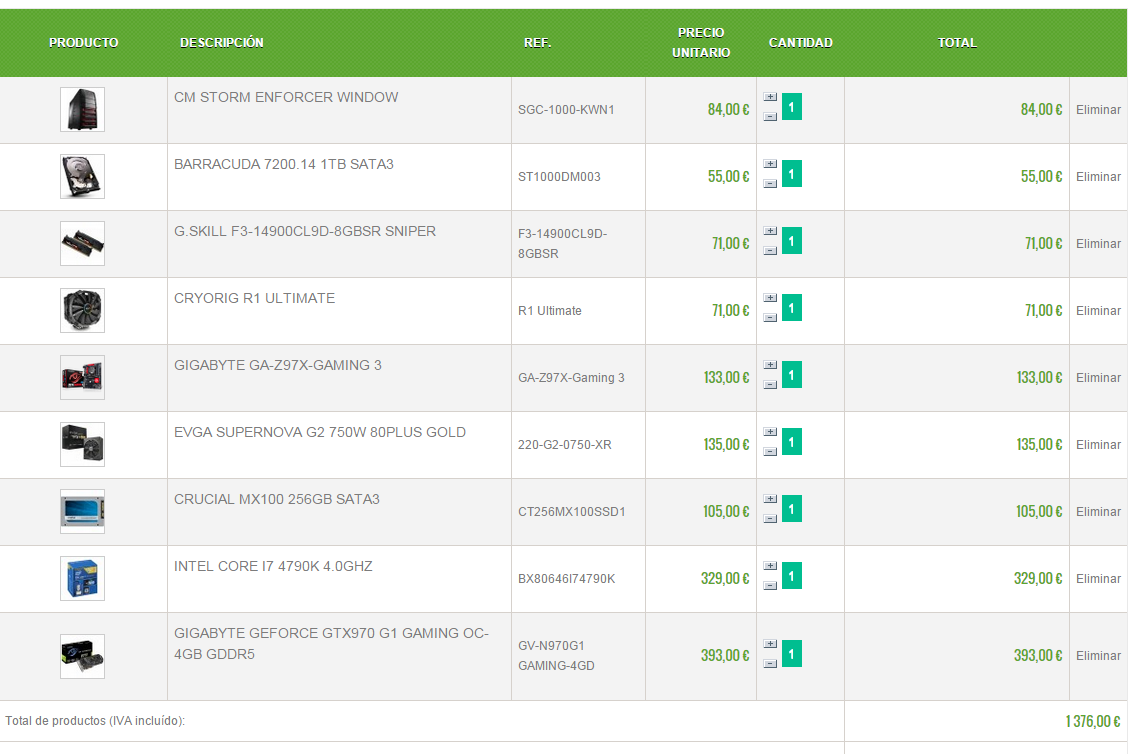Edit quantity field of G.Skill Sniper RAM
Image resolution: width=1145 pixels, height=754 pixels.
(792, 241)
